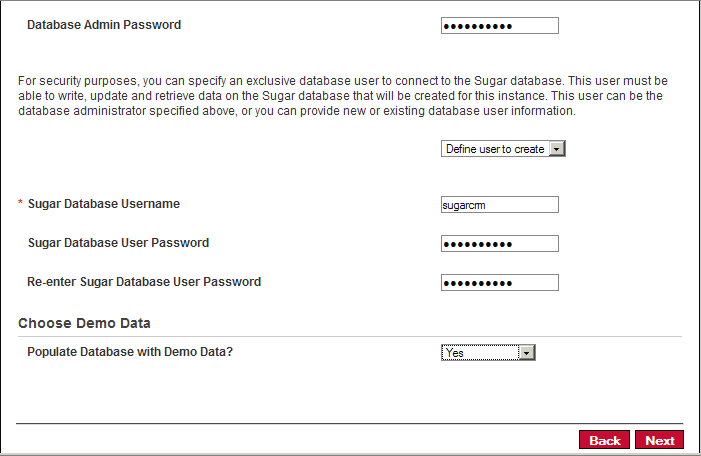Click the Re-enter Sugar Database User Password field
Screen dimensions: 701x456
tap(499, 283)
